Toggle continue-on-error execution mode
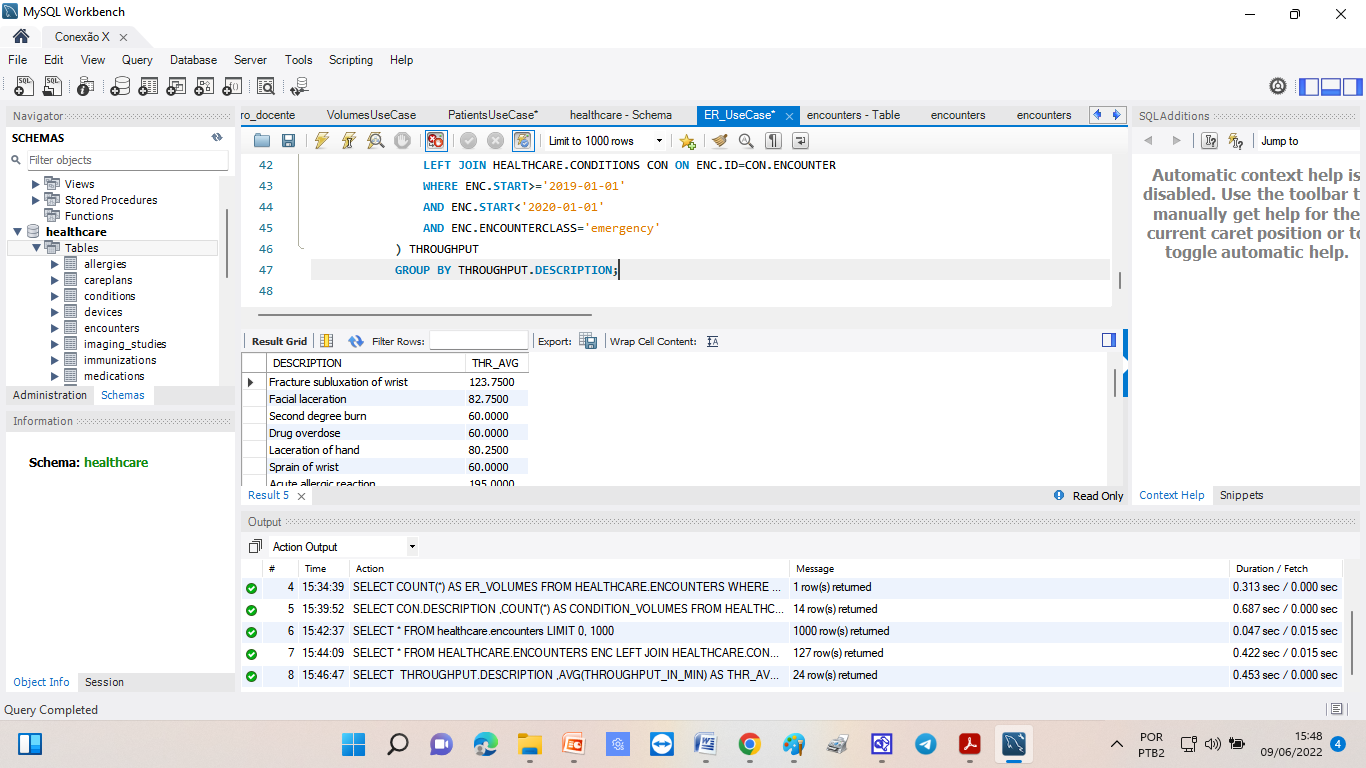This screenshot has width=1366, height=768. click(x=435, y=141)
